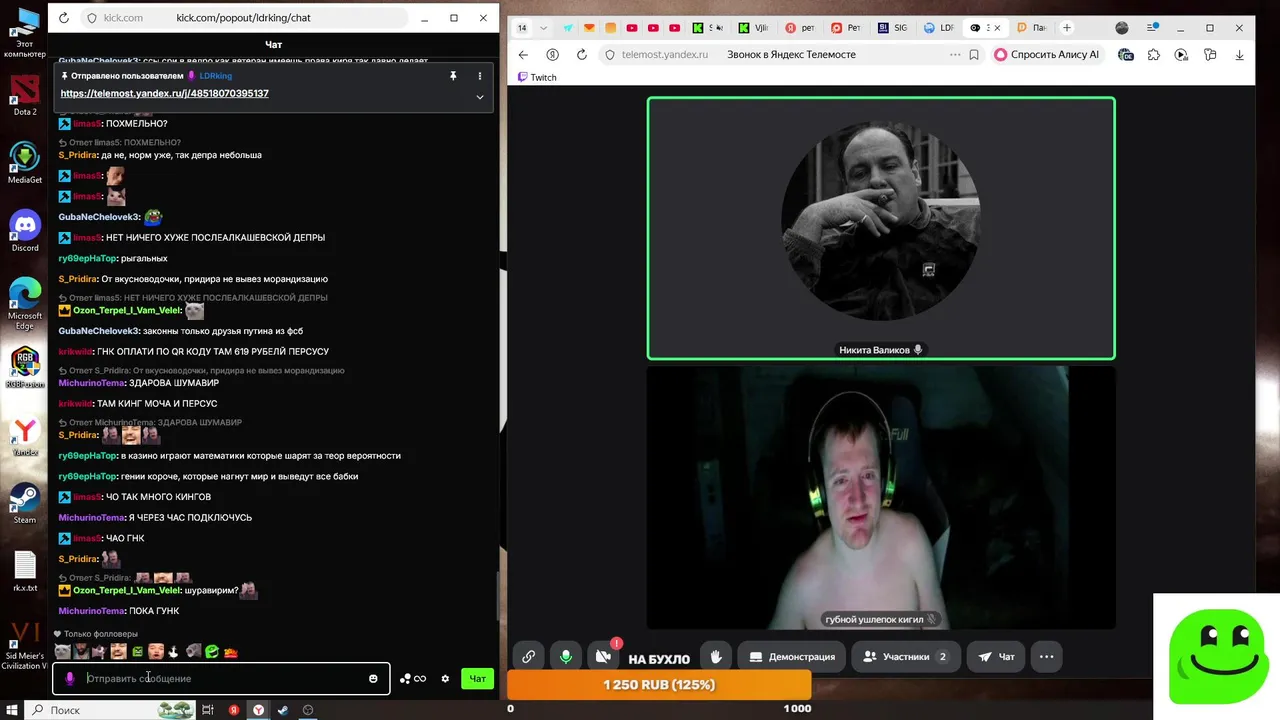Mute microphone in Telemost call
The width and height of the screenshot is (1280, 720).
[x=566, y=657]
